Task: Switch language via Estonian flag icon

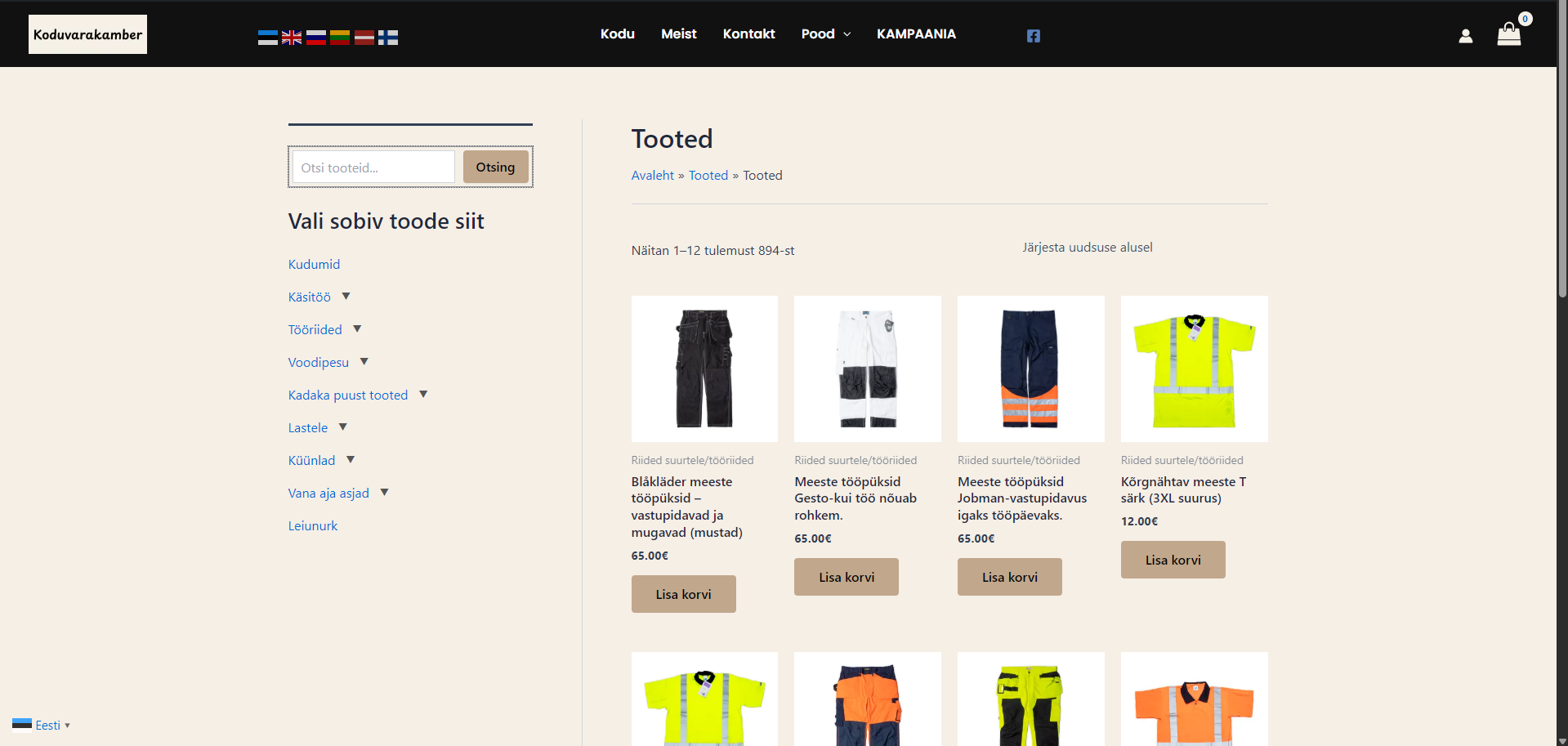Action: 268,38
